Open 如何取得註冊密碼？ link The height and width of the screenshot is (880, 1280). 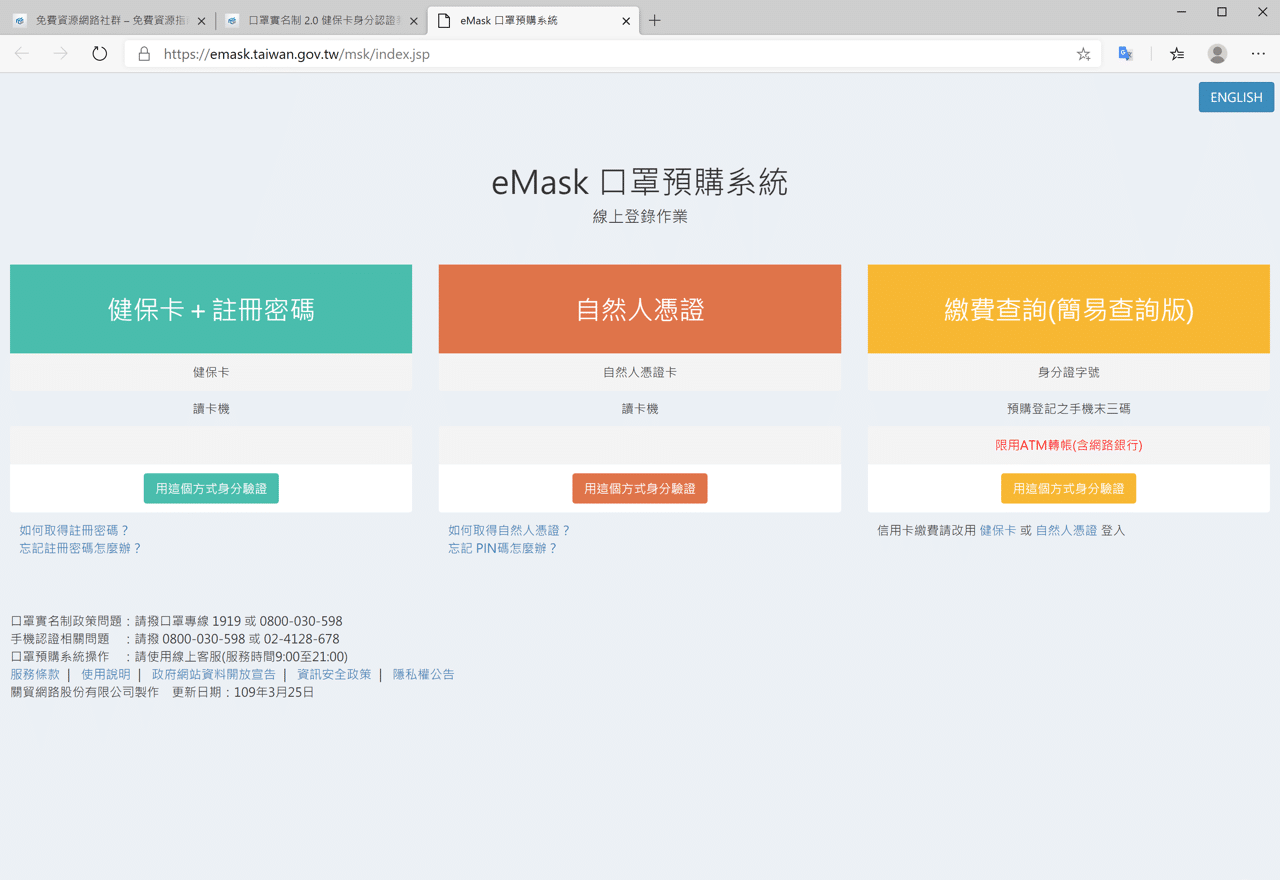75,530
